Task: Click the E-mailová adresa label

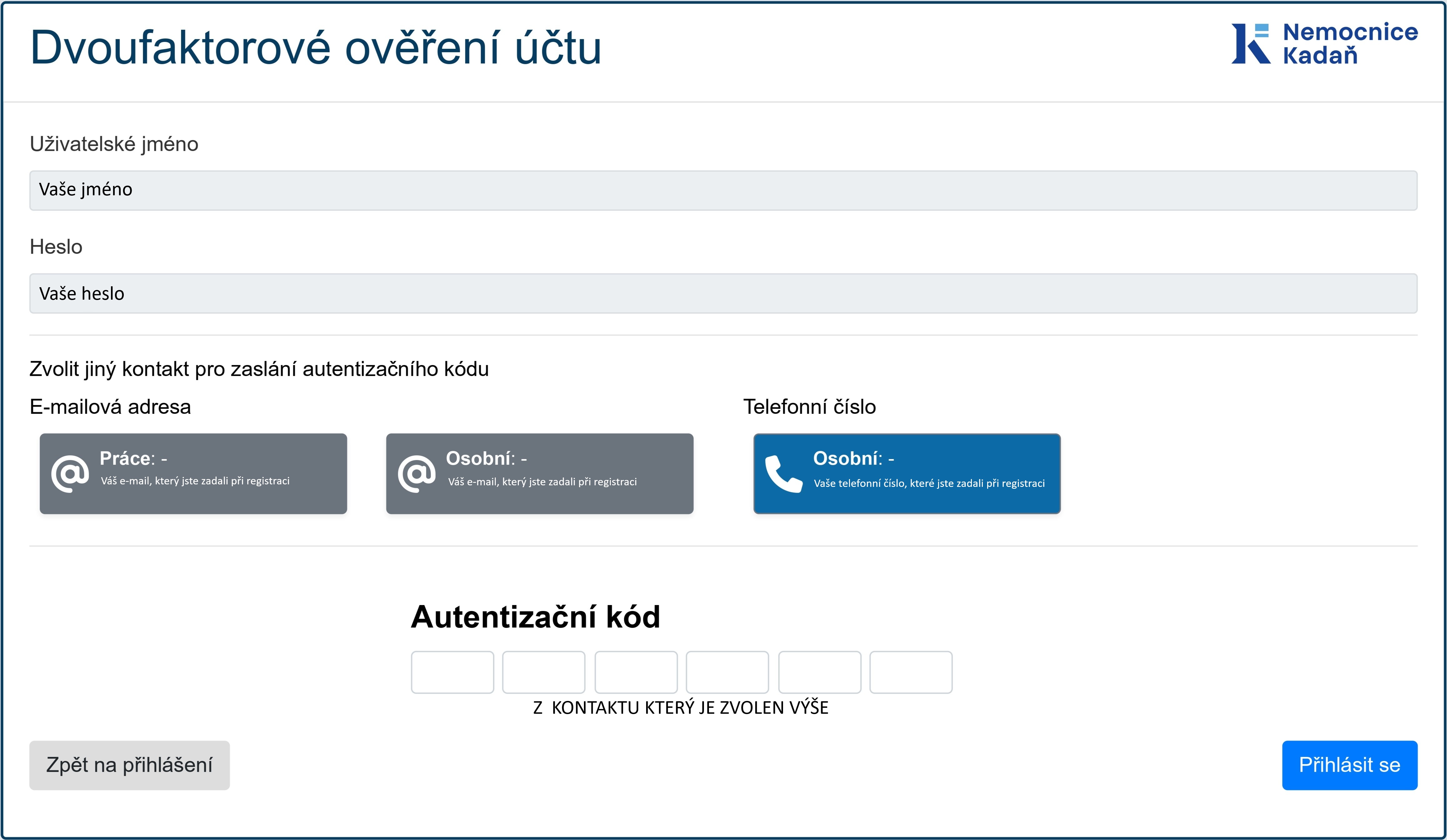Action: (110, 407)
